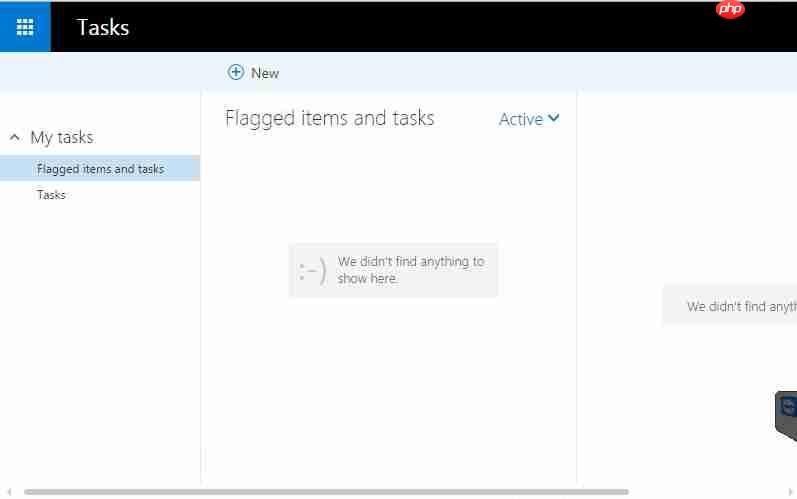Click the red php badge icon
Image resolution: width=797 pixels, height=499 pixels.
[x=731, y=10]
